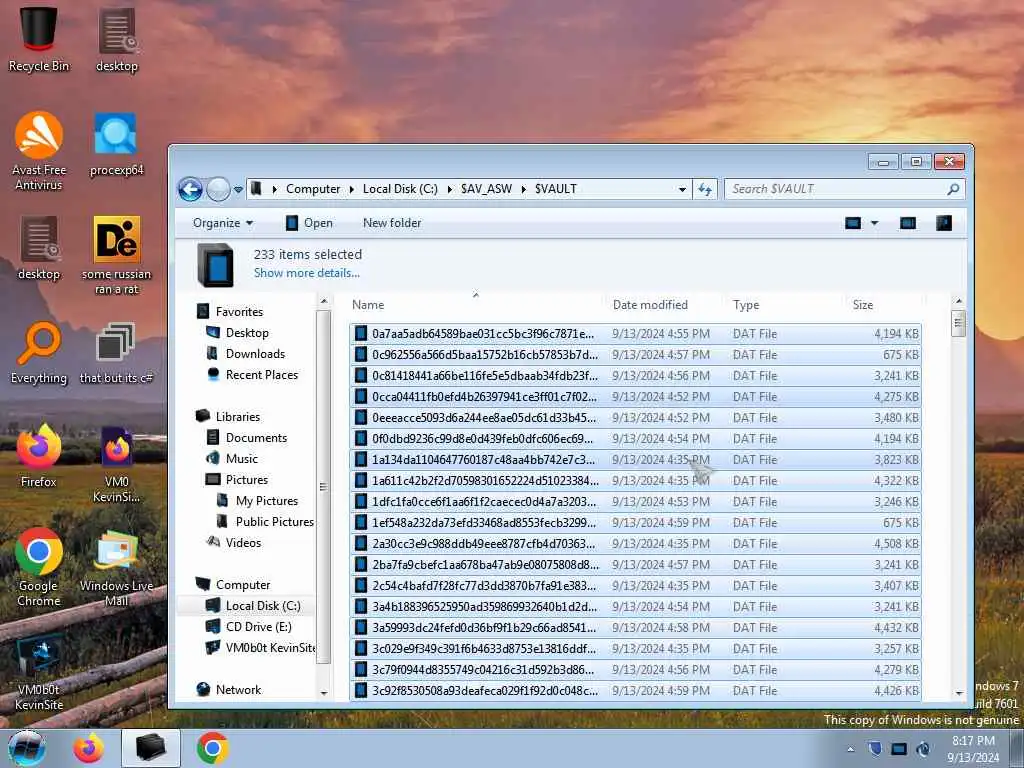This screenshot has width=1024, height=768.
Task: Click navigation pane scroll down arrow
Action: pyautogui.click(x=324, y=693)
